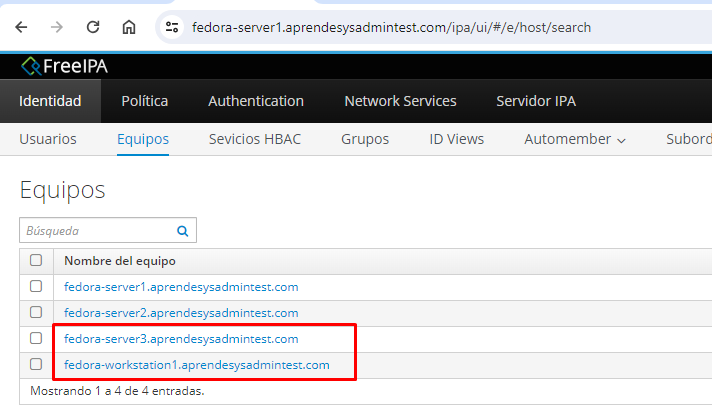Open the fedora-workstation1 host link
This screenshot has height=412, width=712.
click(x=196, y=365)
